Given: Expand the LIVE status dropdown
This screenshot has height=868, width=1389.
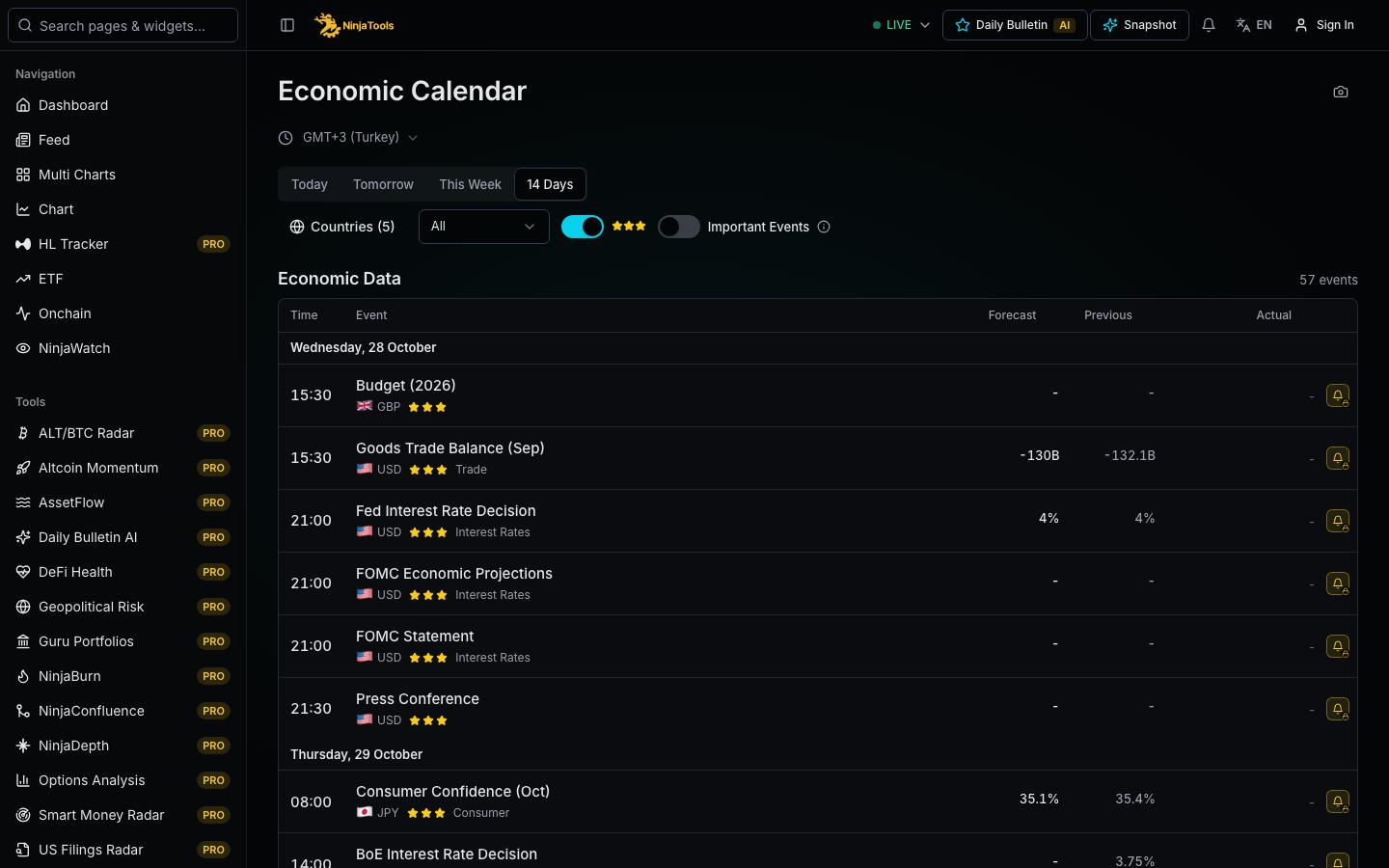Looking at the screenshot, I should 901,25.
